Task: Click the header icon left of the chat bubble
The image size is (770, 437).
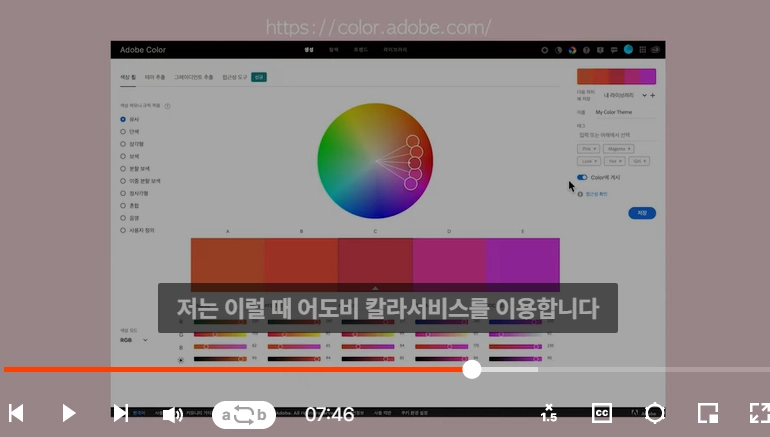Action: [x=600, y=50]
